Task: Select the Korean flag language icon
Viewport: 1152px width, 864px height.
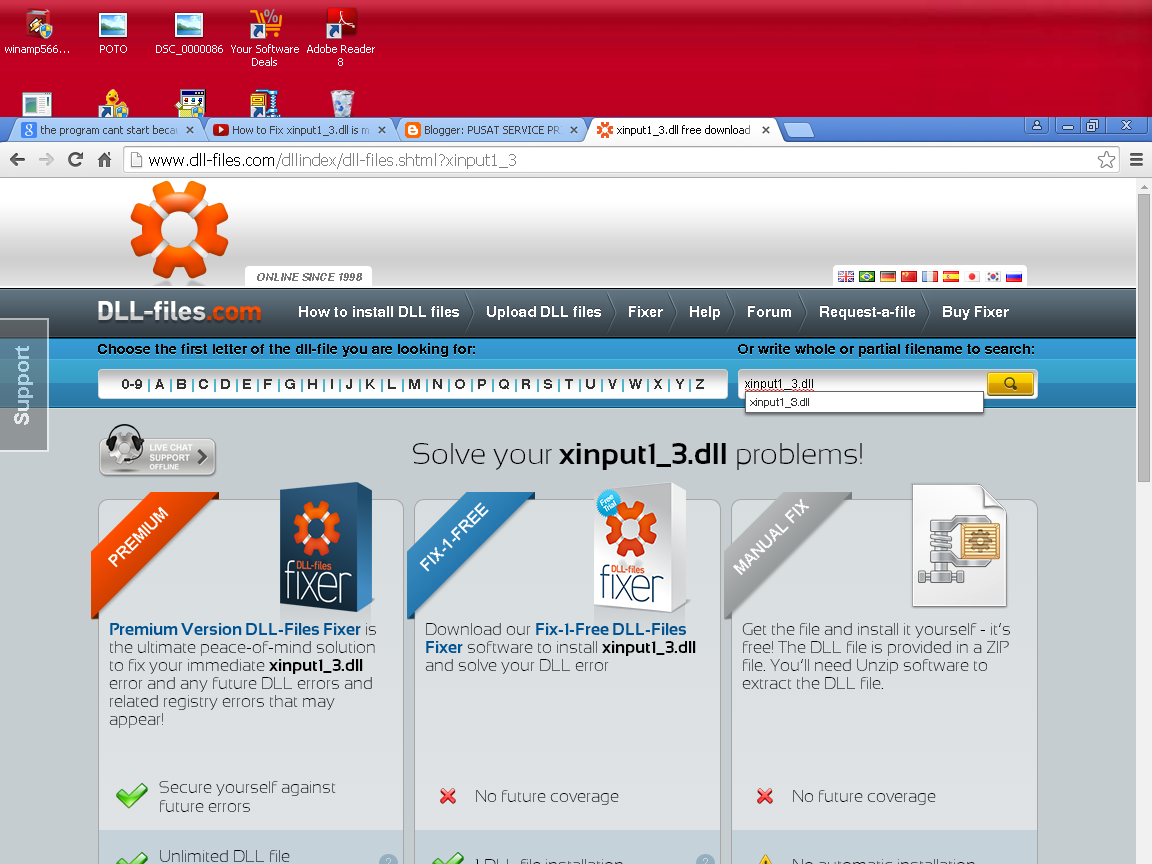Action: coord(993,276)
